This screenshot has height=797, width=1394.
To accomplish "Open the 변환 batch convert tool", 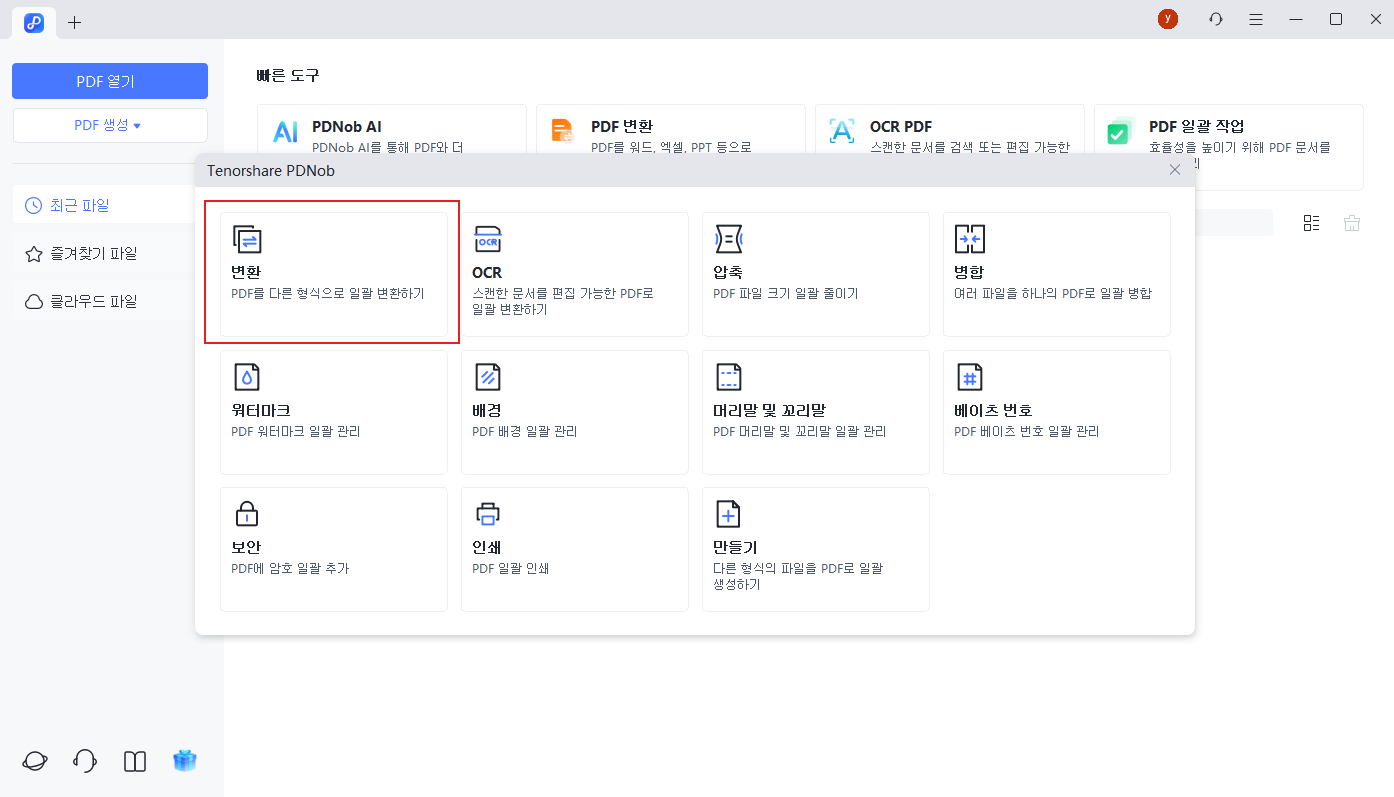I will [x=333, y=273].
